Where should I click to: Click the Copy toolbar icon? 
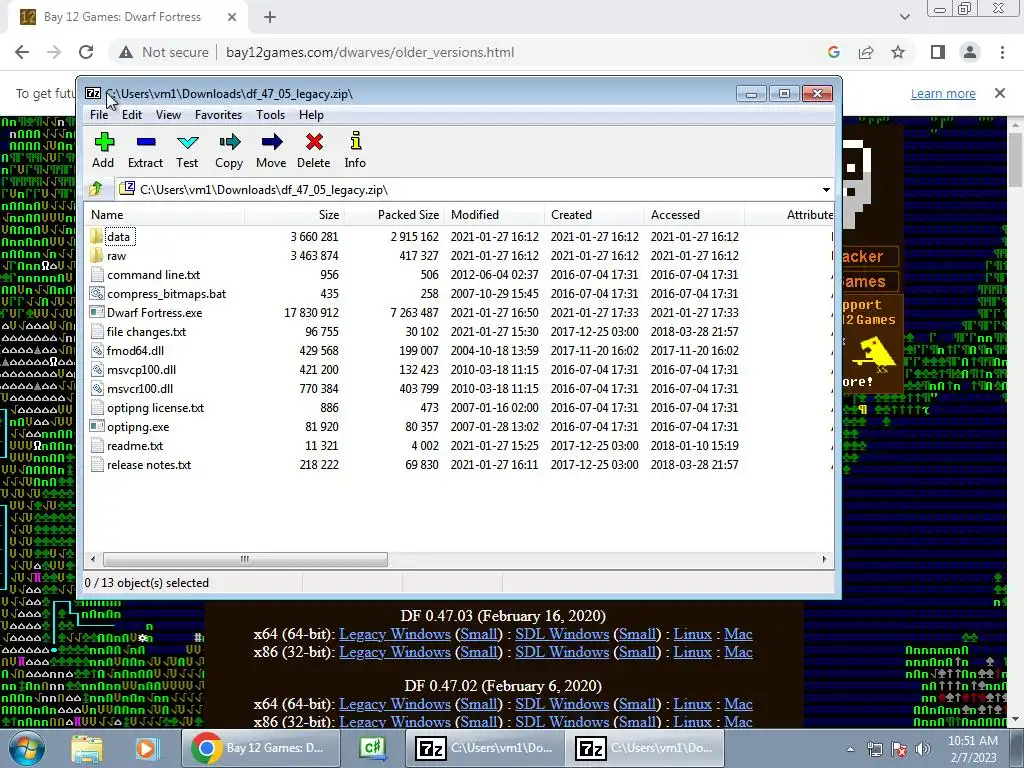pos(229,142)
